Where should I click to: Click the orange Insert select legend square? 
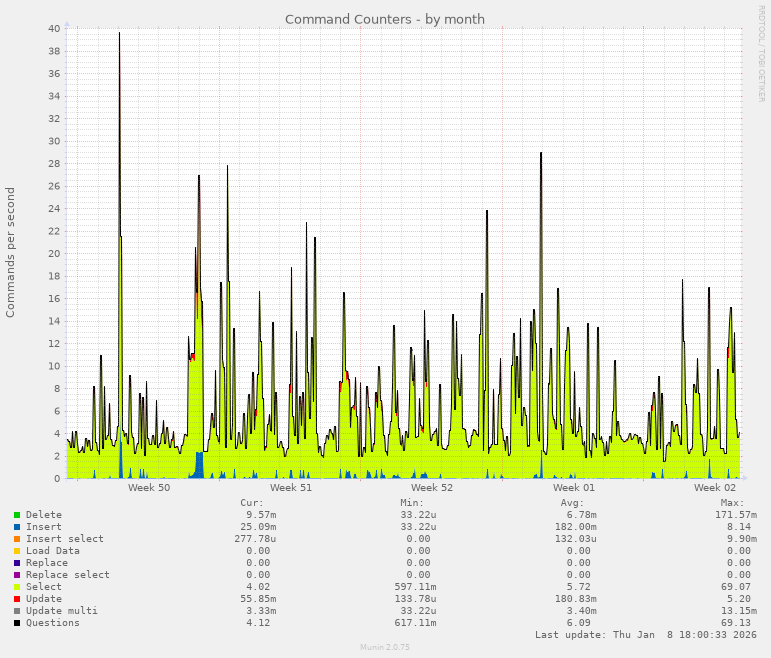pyautogui.click(x=17, y=539)
